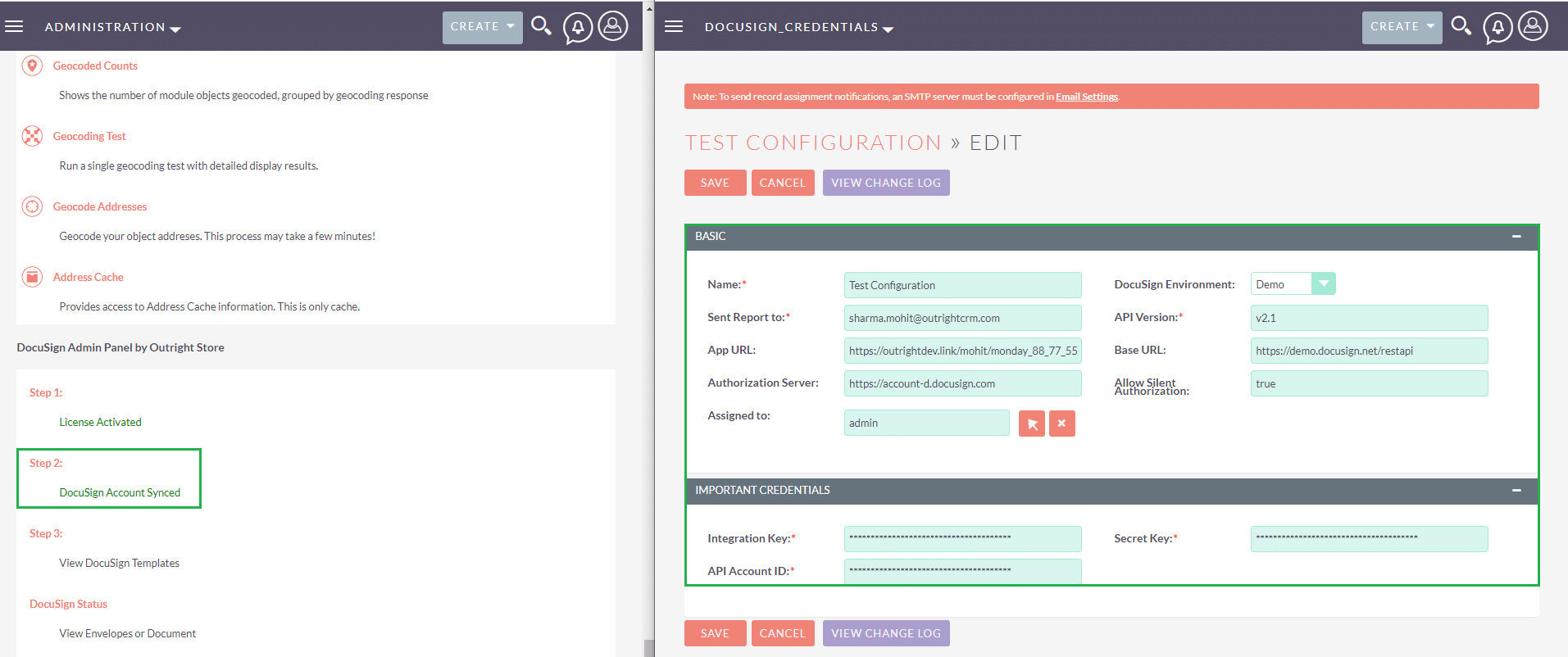Click the Secret Key field

click(1369, 539)
